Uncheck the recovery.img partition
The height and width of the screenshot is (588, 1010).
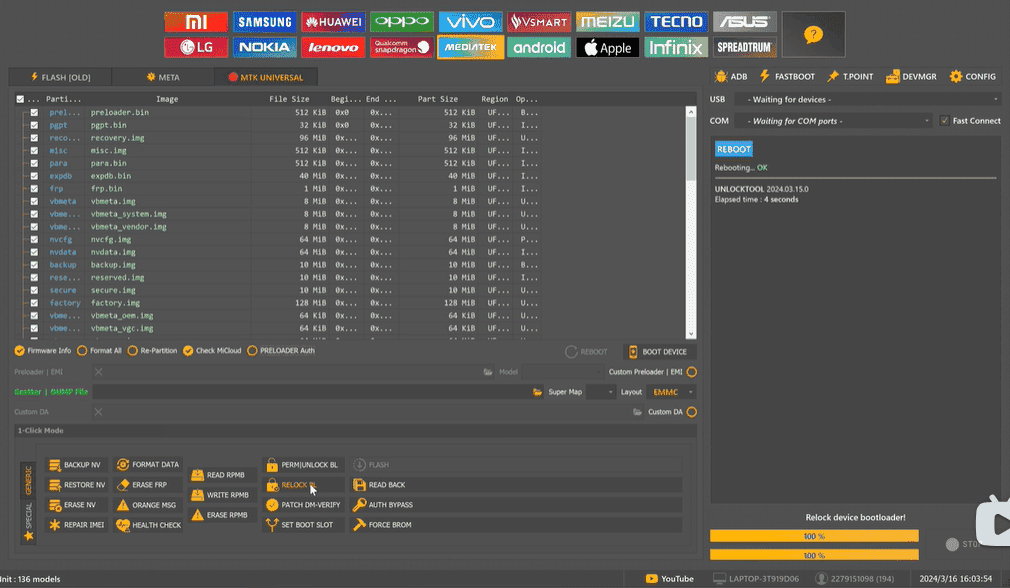[34, 138]
